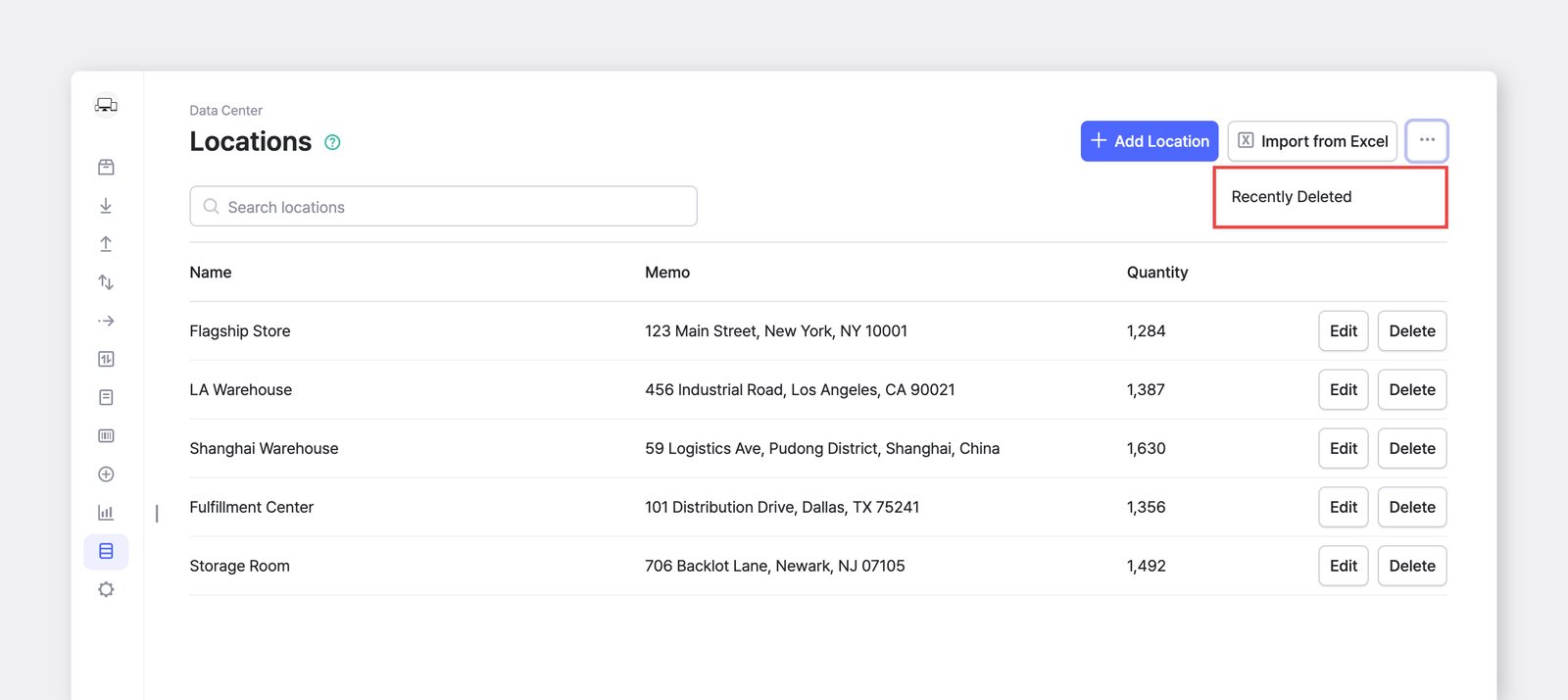Open the move dashed-arrow sidebar icon
The height and width of the screenshot is (700, 1568).
point(106,321)
